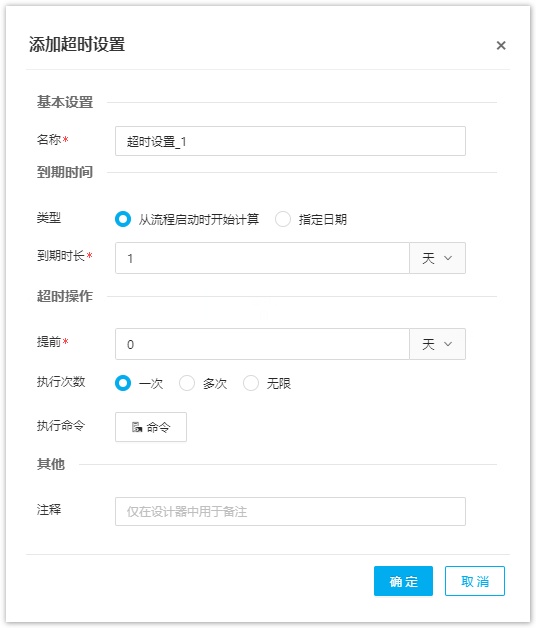This screenshot has height=628, width=536.
Task: Confirm with the 确定 button
Action: [x=403, y=581]
